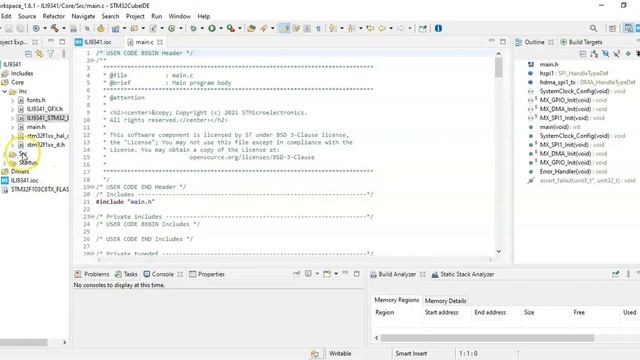
Task: Click the Open Perspective icon
Action: tap(612, 28)
